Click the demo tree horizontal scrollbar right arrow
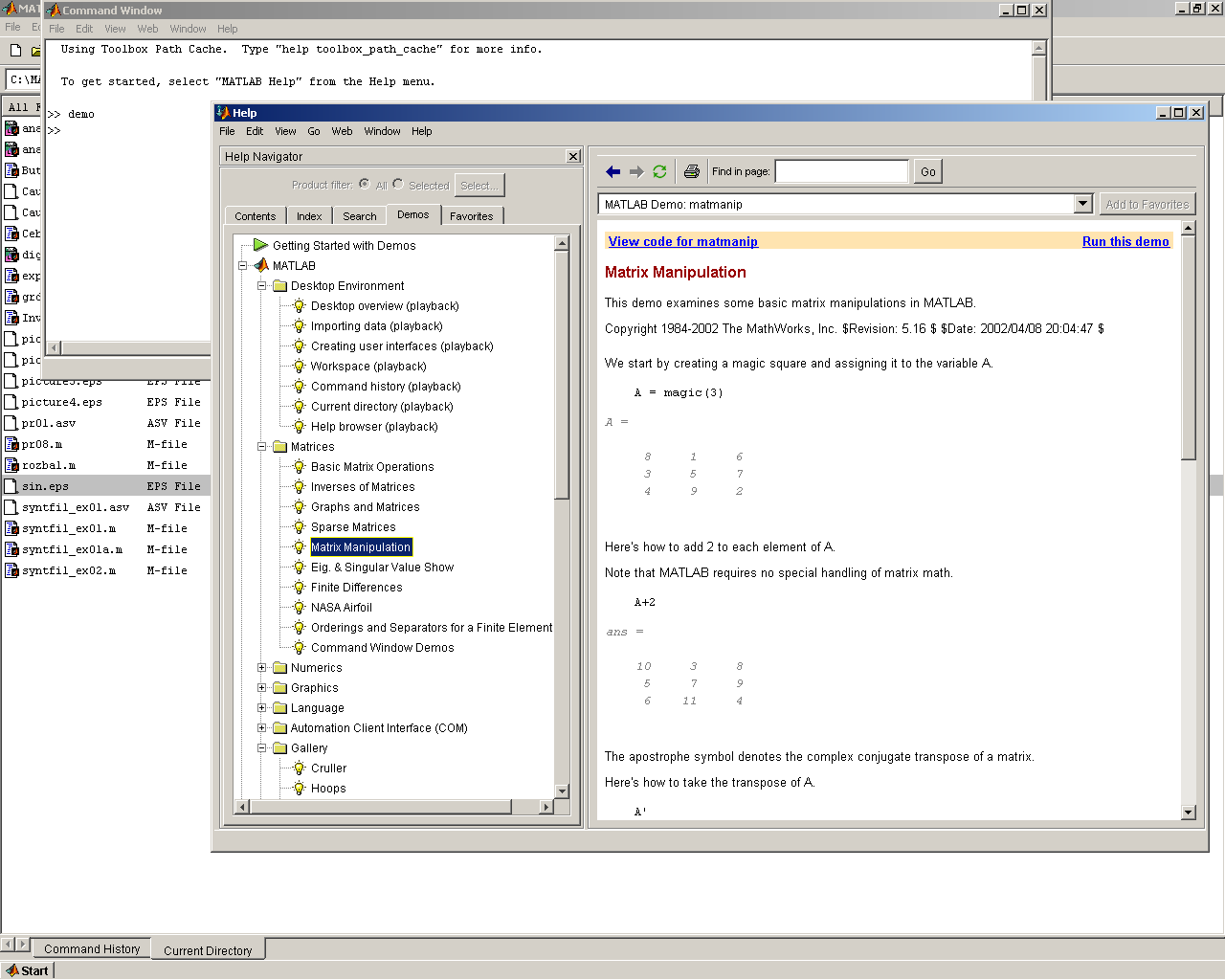 [546, 807]
